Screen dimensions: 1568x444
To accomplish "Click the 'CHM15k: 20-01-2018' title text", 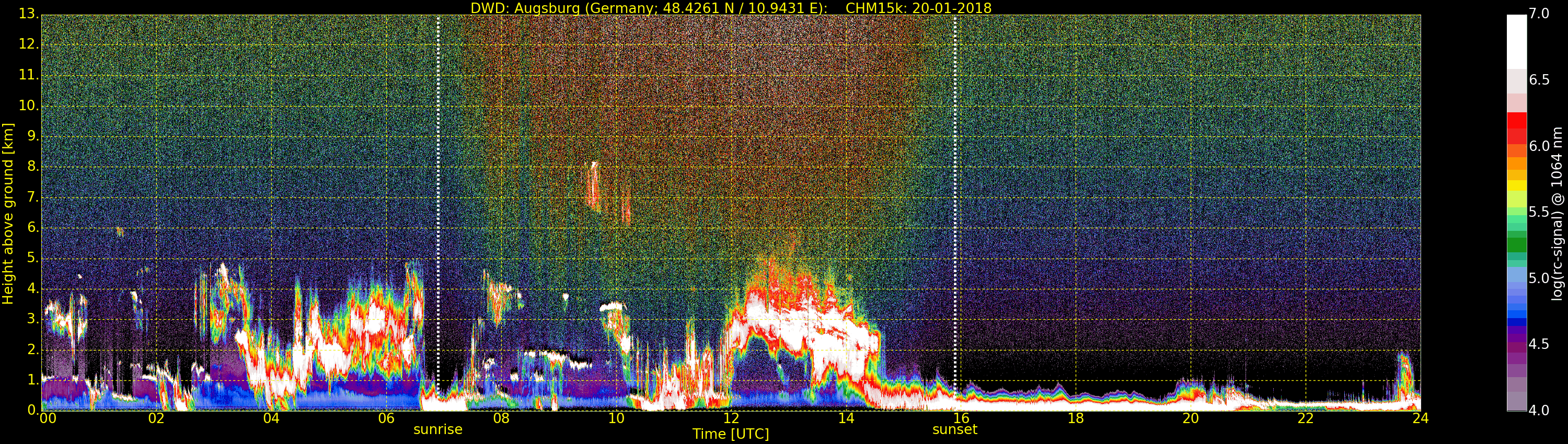I will coord(918,8).
